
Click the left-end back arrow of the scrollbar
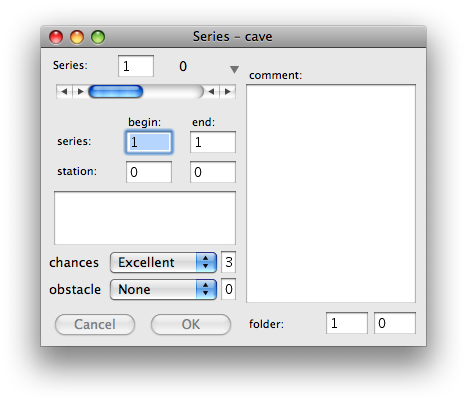pos(64,91)
